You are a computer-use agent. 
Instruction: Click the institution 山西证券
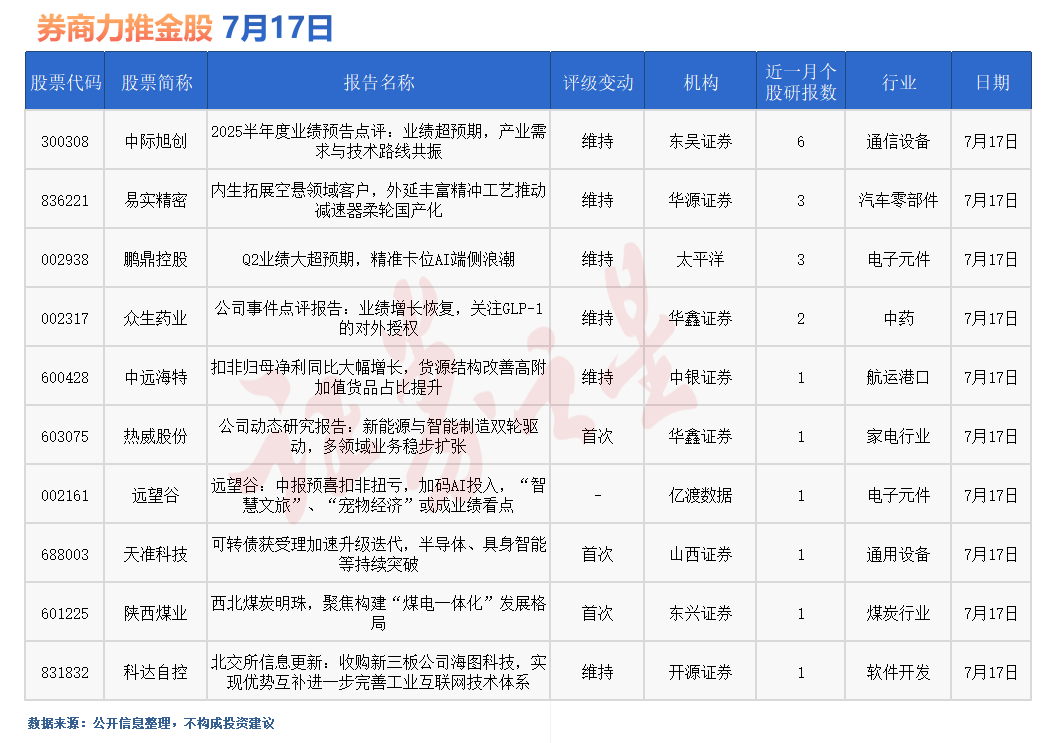point(700,554)
